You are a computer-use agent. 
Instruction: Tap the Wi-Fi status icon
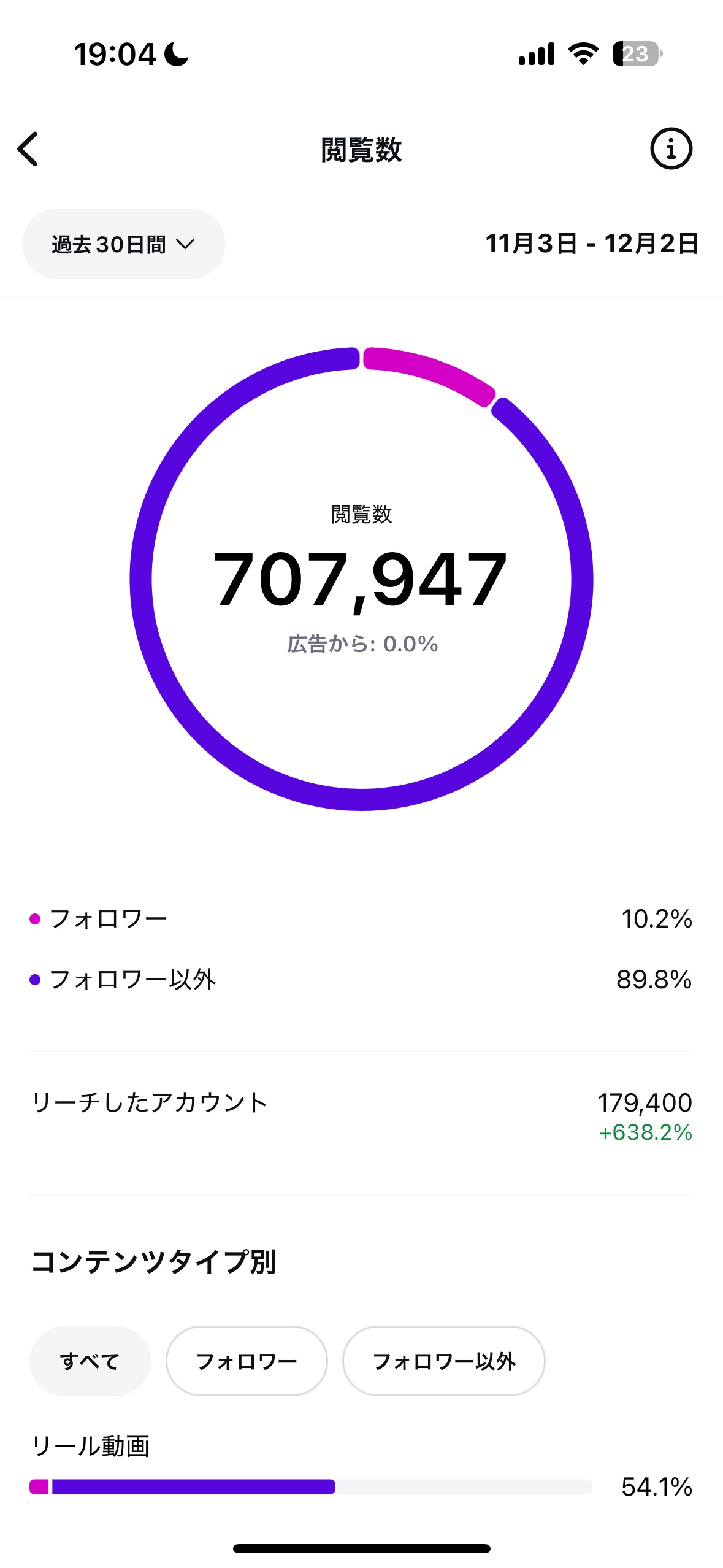(584, 54)
